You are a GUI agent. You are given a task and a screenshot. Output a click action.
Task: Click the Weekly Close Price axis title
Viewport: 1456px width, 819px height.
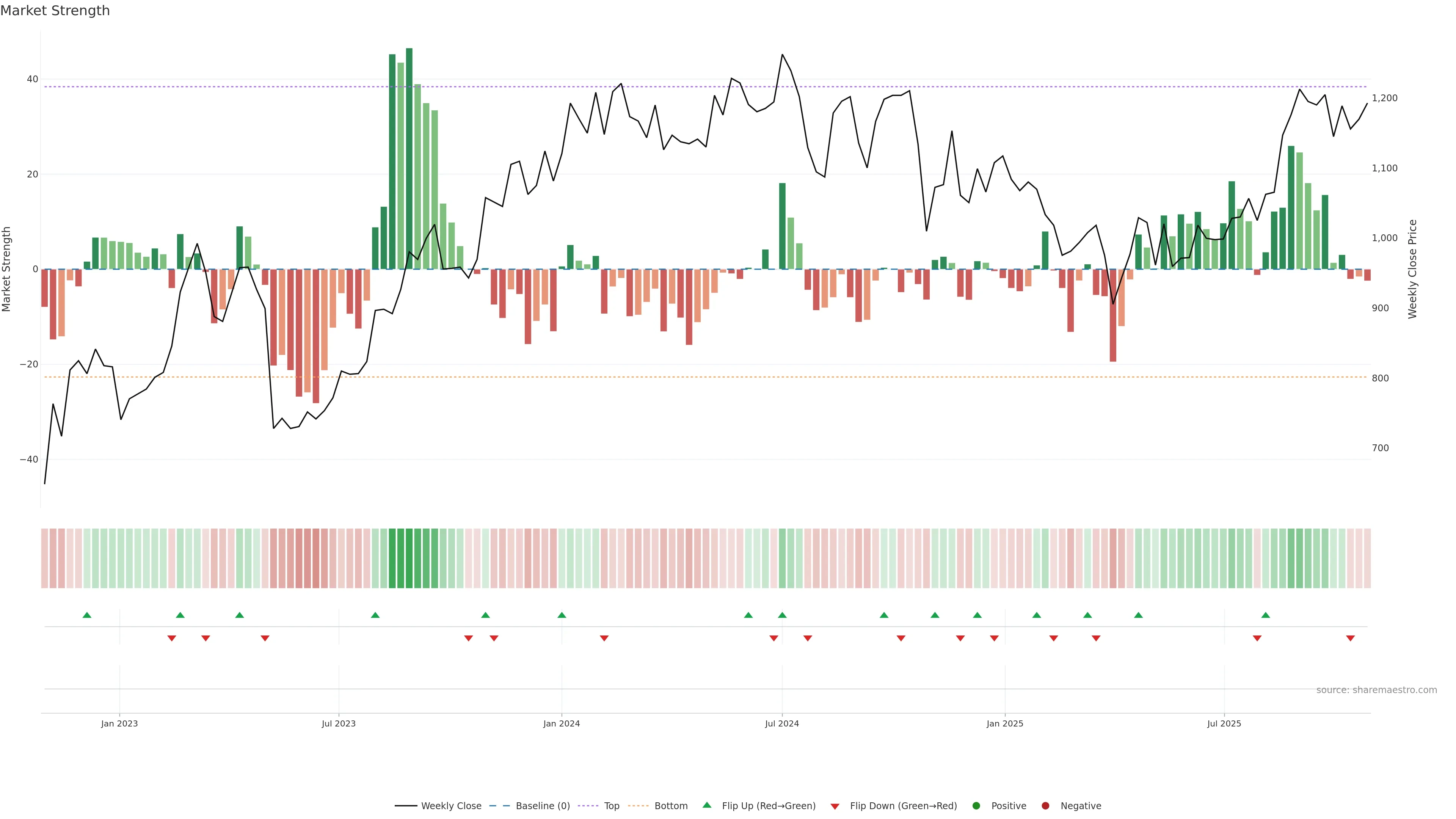click(1412, 269)
